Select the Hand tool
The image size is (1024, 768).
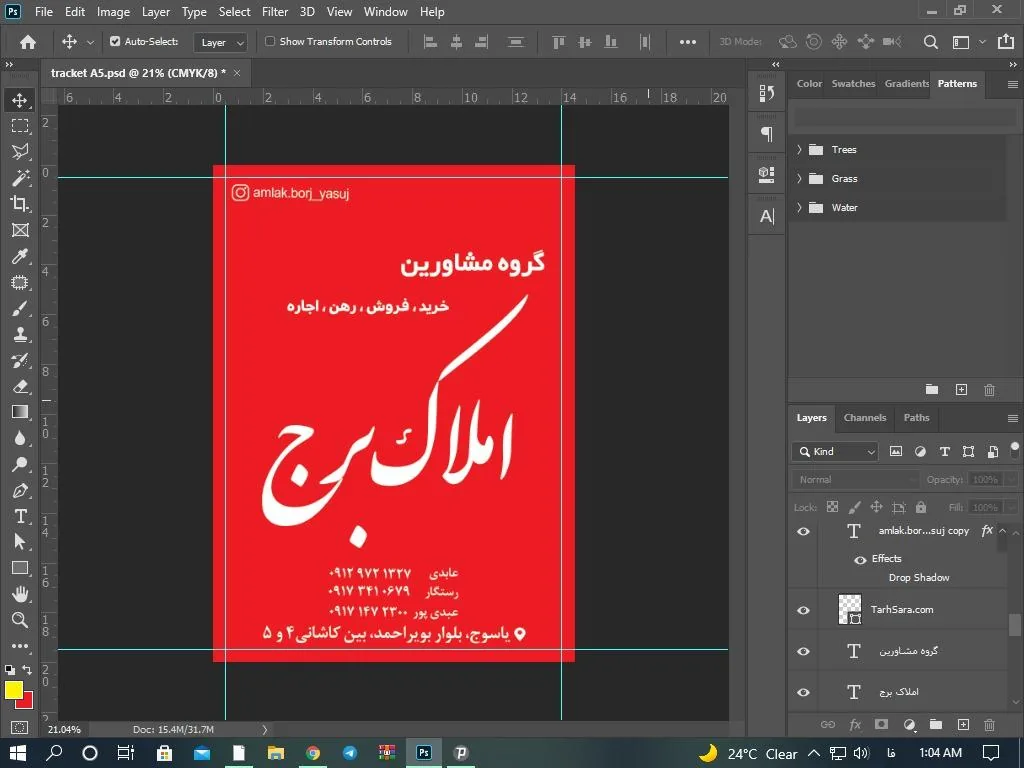(x=20, y=594)
